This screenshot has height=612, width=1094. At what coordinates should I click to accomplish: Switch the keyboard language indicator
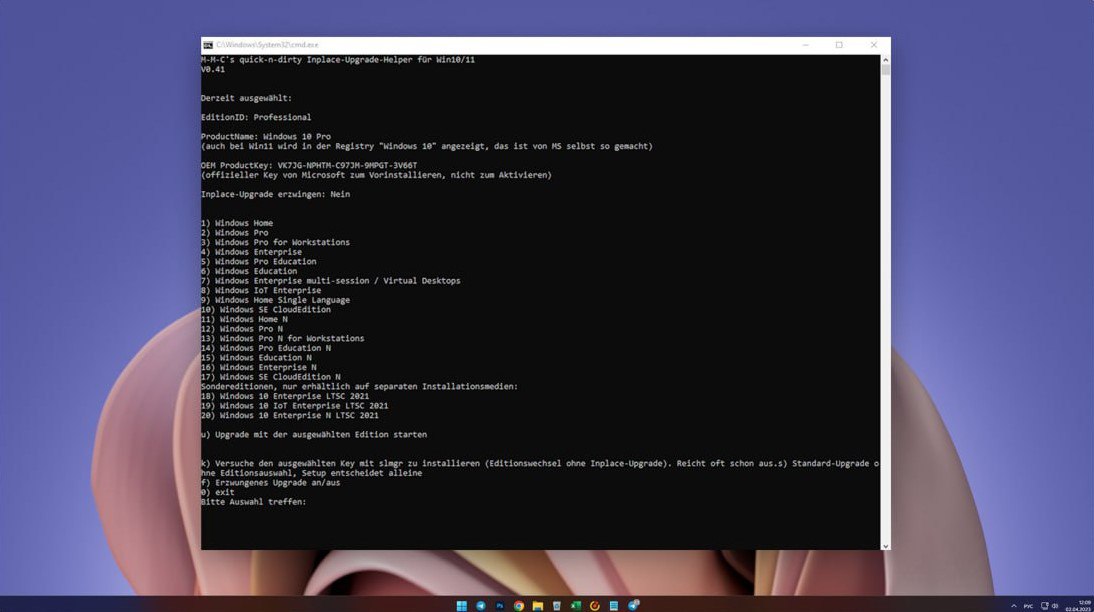click(x=1028, y=606)
